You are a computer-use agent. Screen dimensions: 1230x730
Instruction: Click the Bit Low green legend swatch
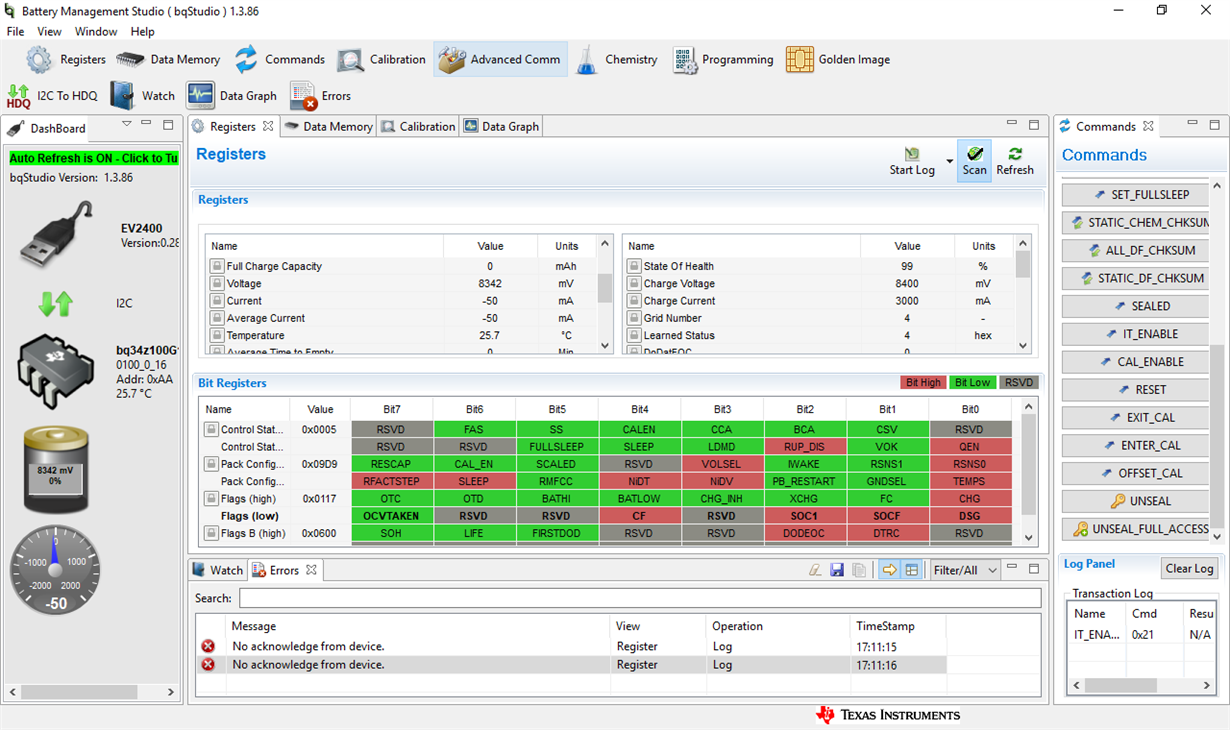[x=972, y=383]
